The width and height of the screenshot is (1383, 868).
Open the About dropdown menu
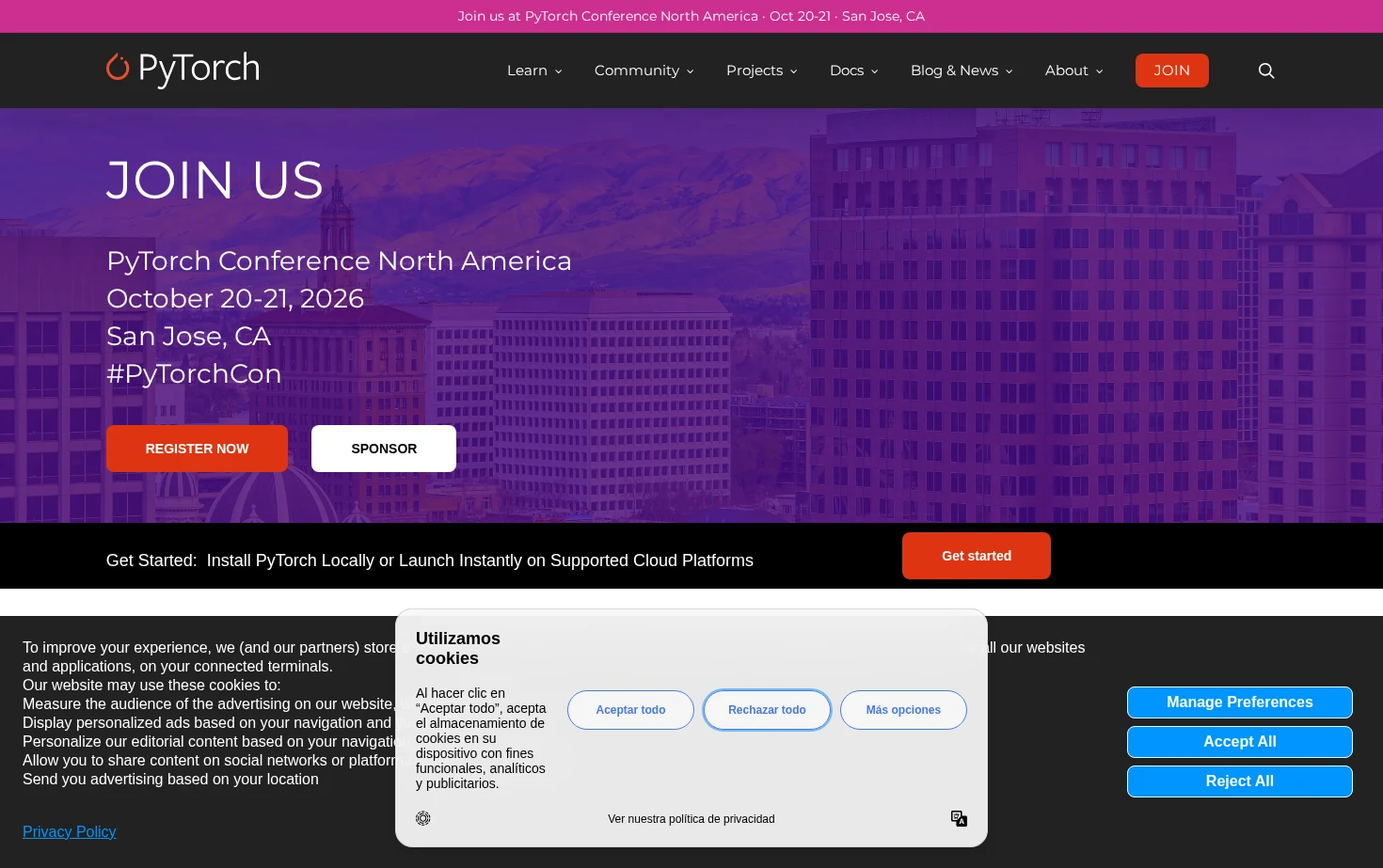[x=1073, y=71]
